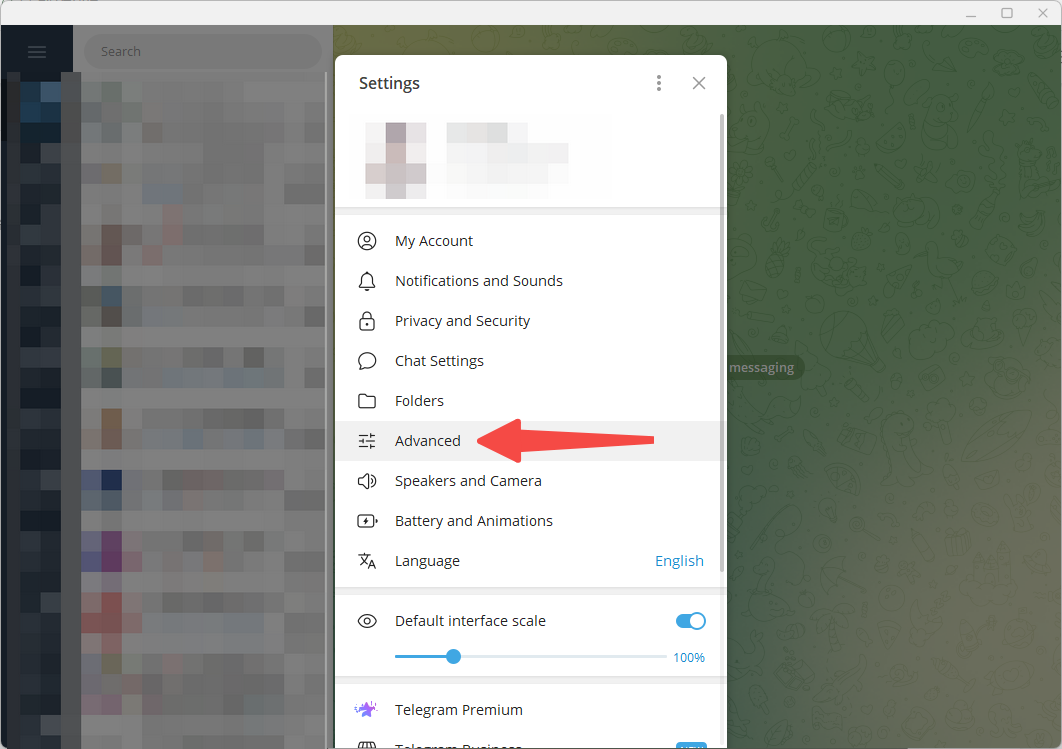Screen dimensions: 1062x749
Task: Click the profile avatar in Settings
Action: pyautogui.click(x=396, y=160)
